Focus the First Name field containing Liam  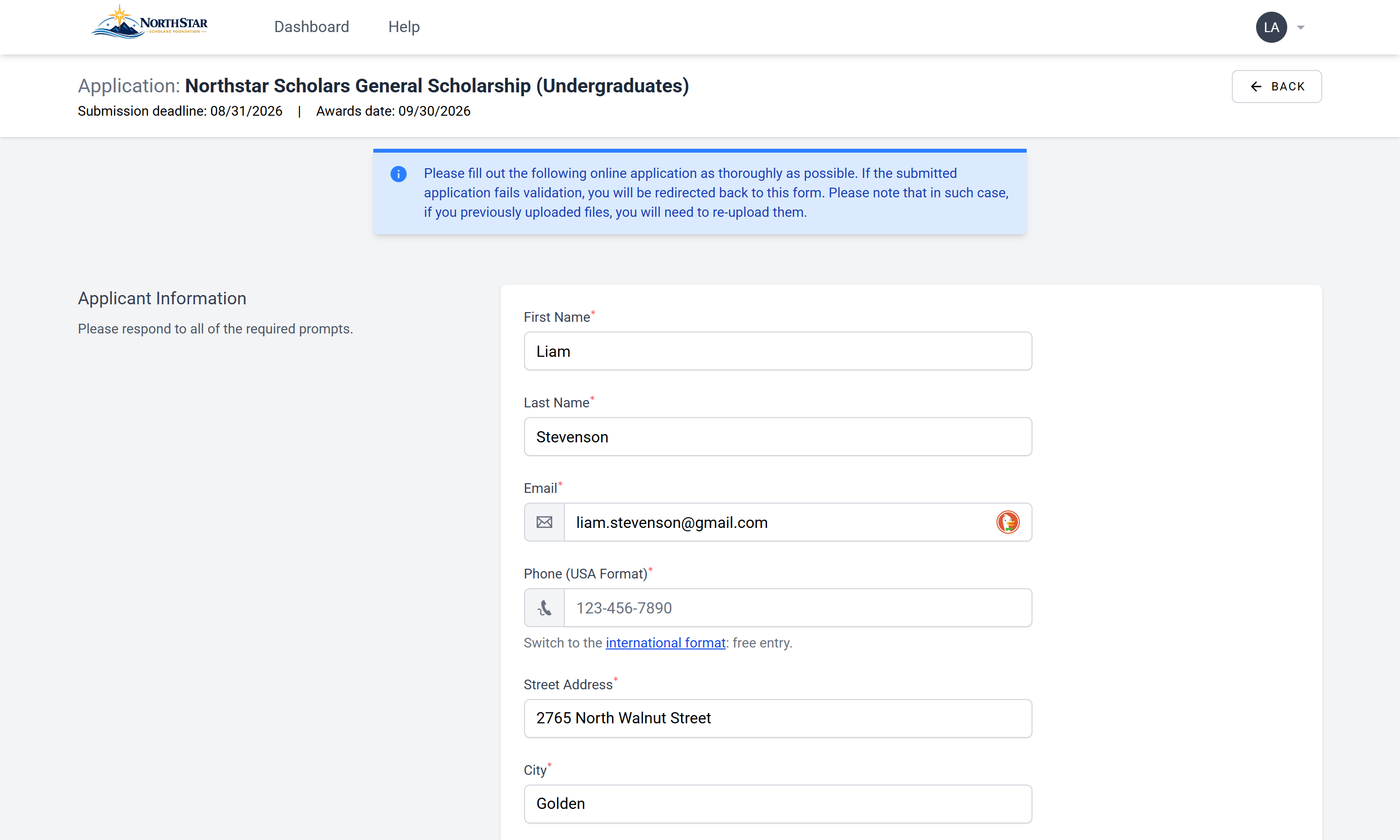[777, 351]
